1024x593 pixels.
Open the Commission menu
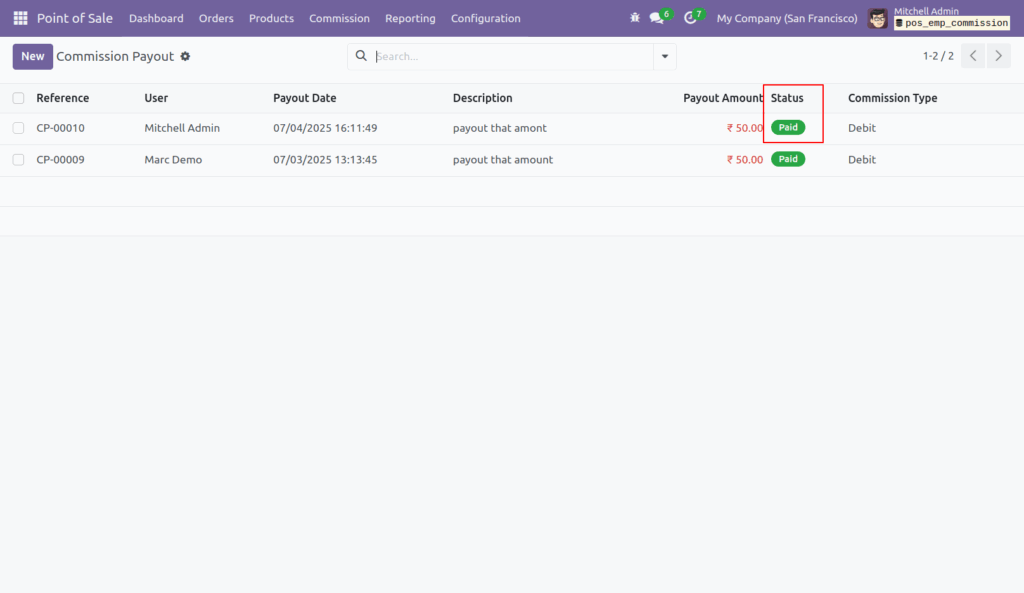click(x=339, y=18)
